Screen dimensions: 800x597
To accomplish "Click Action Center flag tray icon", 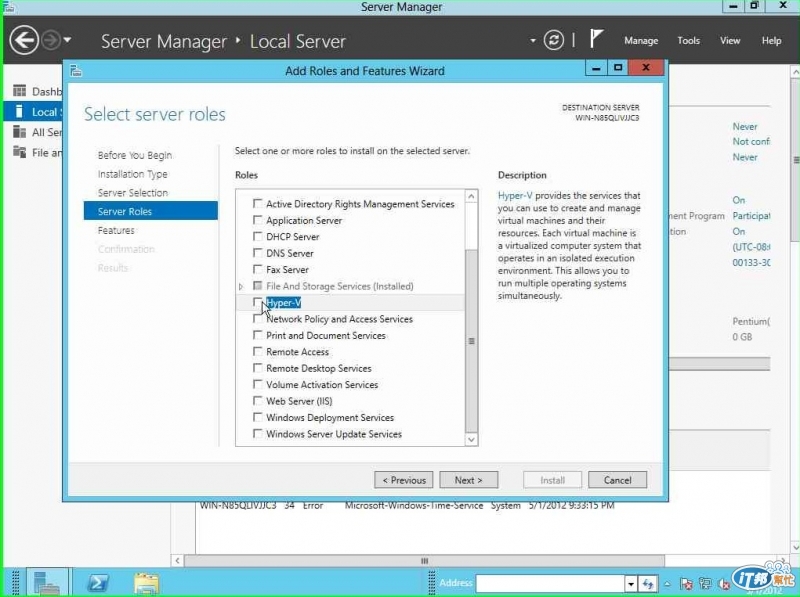I will [686, 584].
